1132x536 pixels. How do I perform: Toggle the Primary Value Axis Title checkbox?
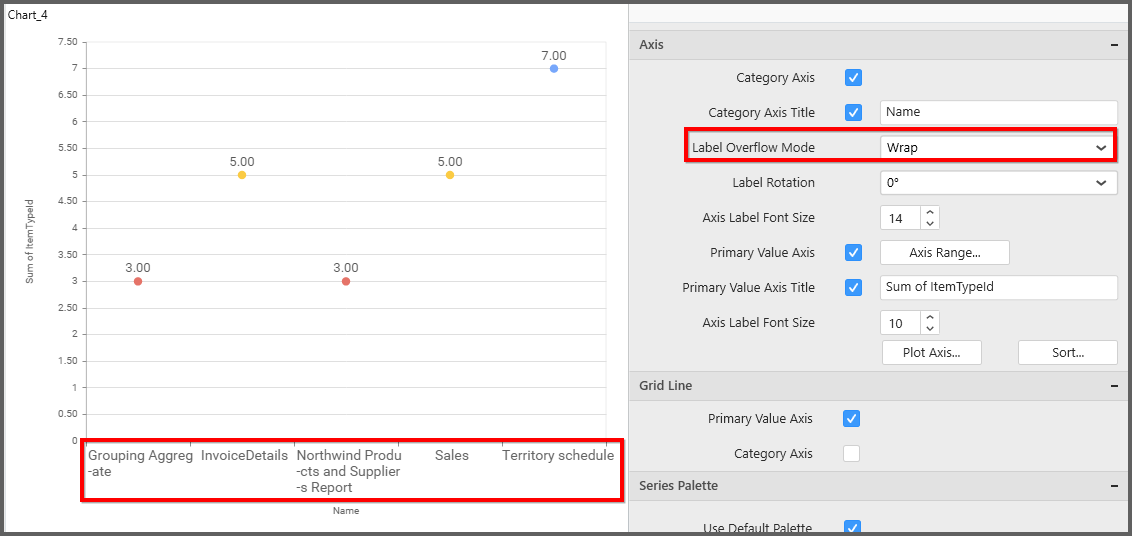coord(853,288)
